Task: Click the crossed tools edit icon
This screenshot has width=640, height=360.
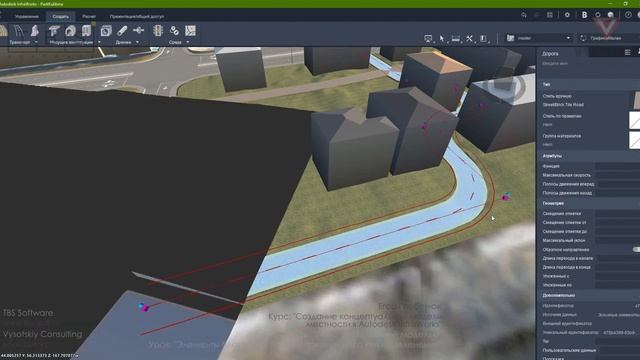Action: tap(469, 38)
